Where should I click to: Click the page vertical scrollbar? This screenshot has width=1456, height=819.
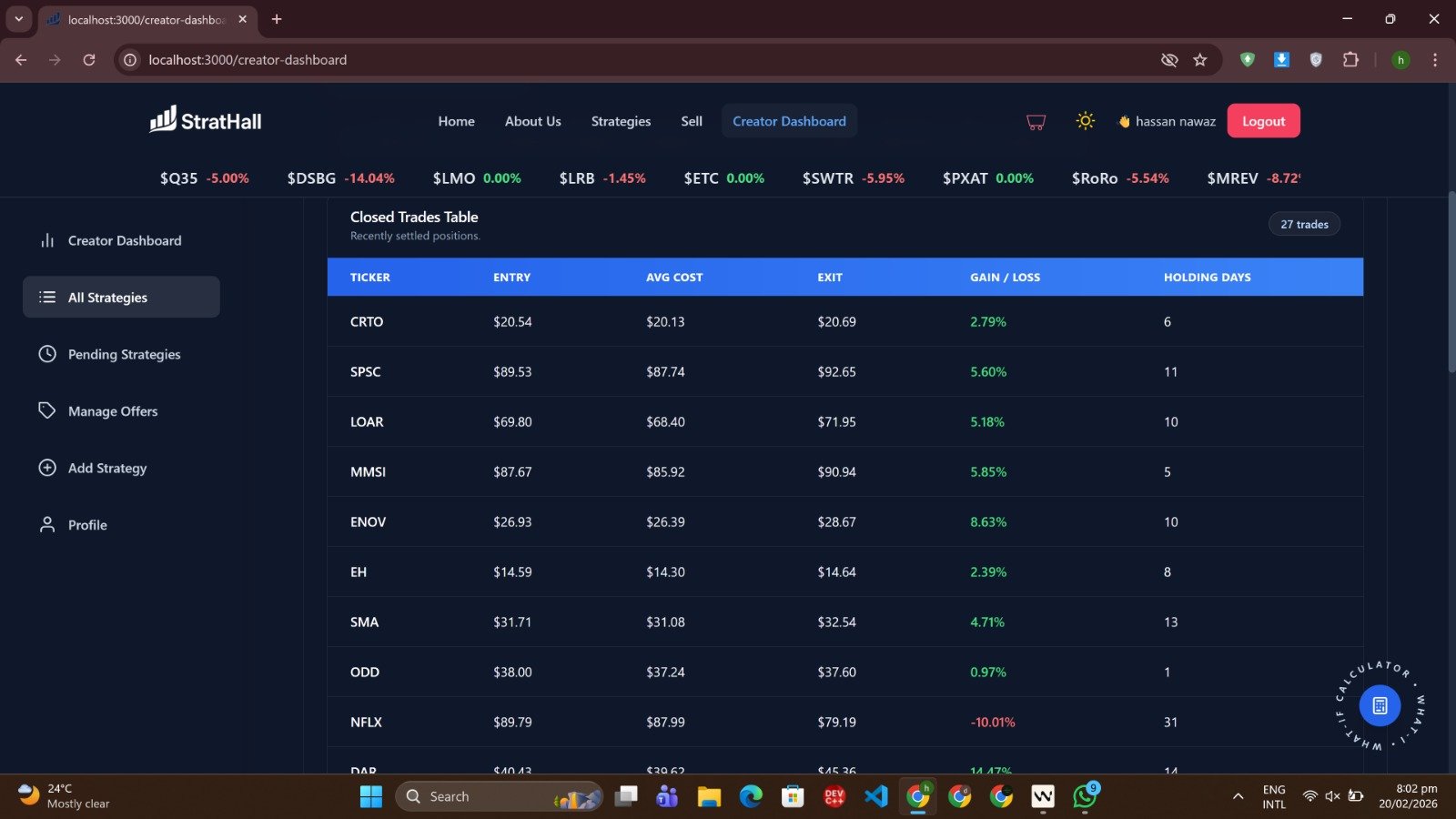1451,282
